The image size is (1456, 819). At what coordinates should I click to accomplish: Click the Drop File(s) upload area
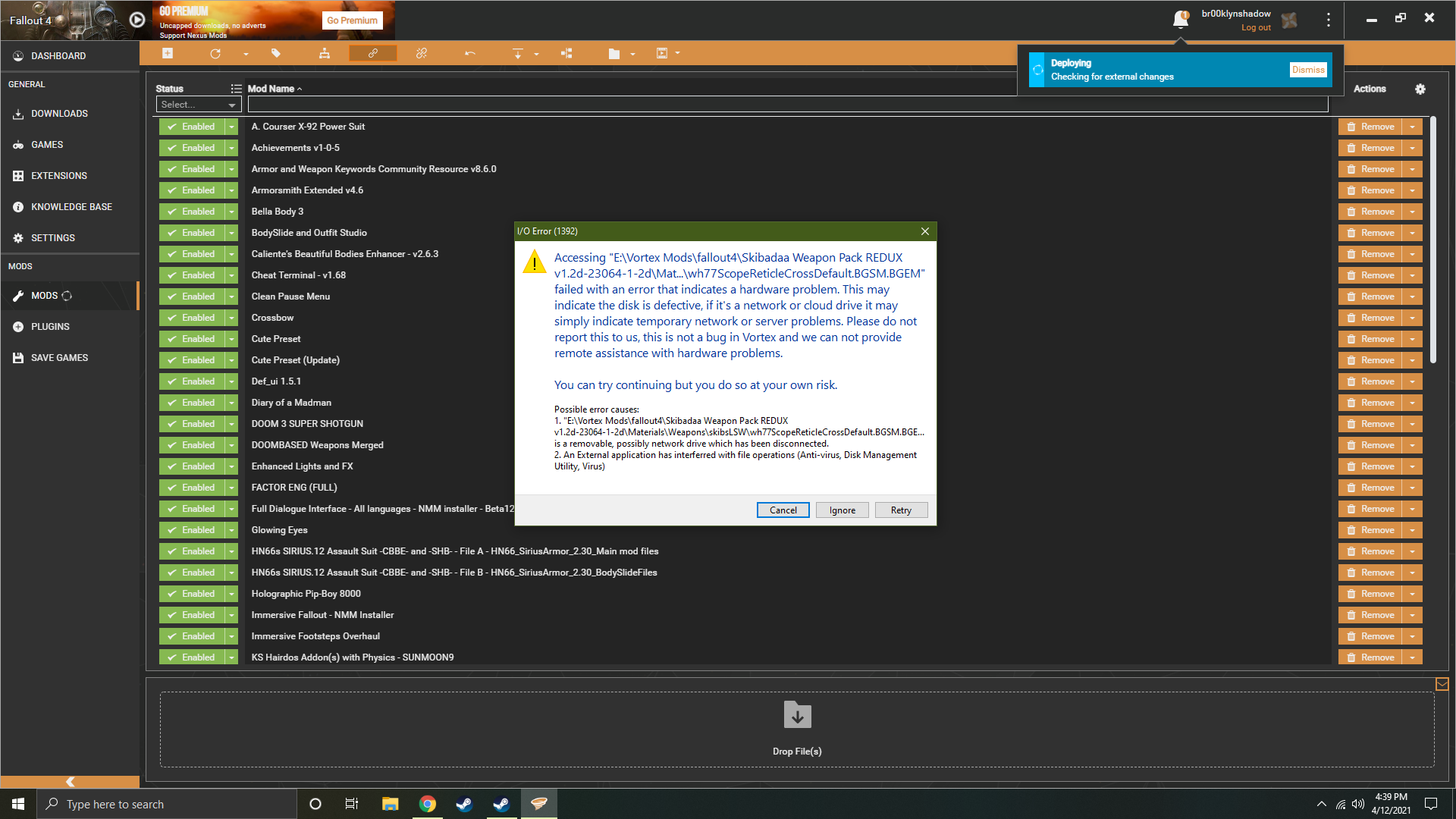point(797,728)
